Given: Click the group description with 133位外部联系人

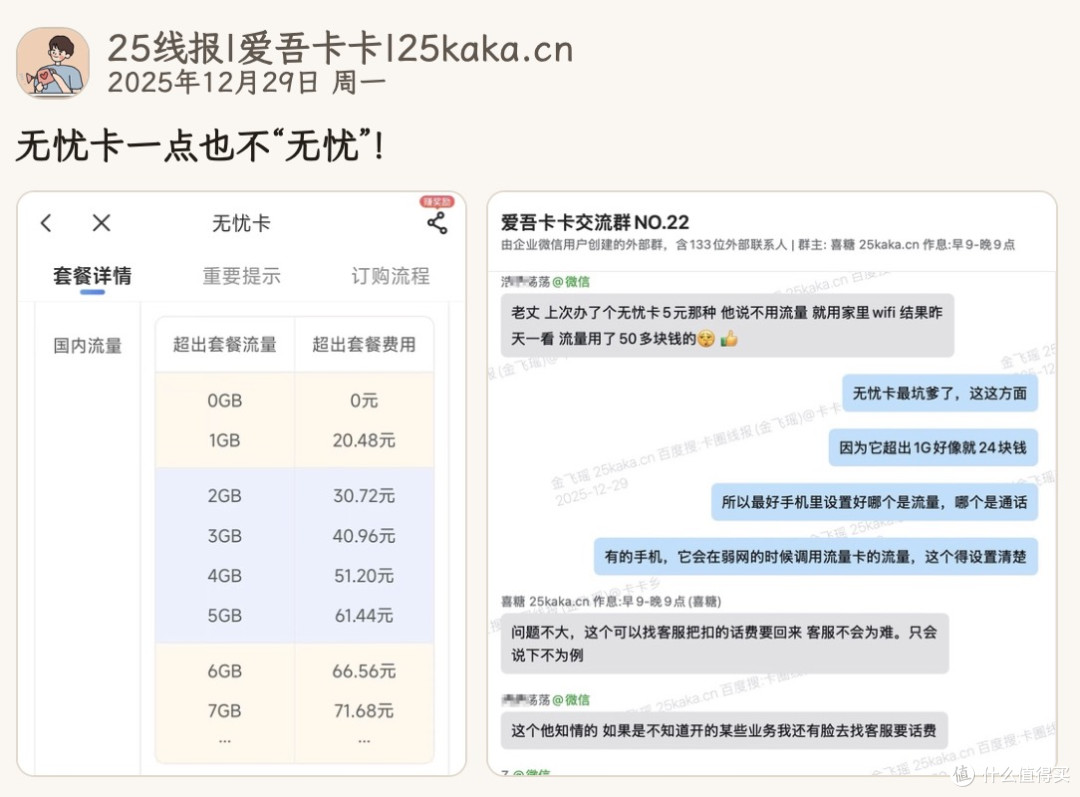Looking at the screenshot, I should click(x=758, y=245).
